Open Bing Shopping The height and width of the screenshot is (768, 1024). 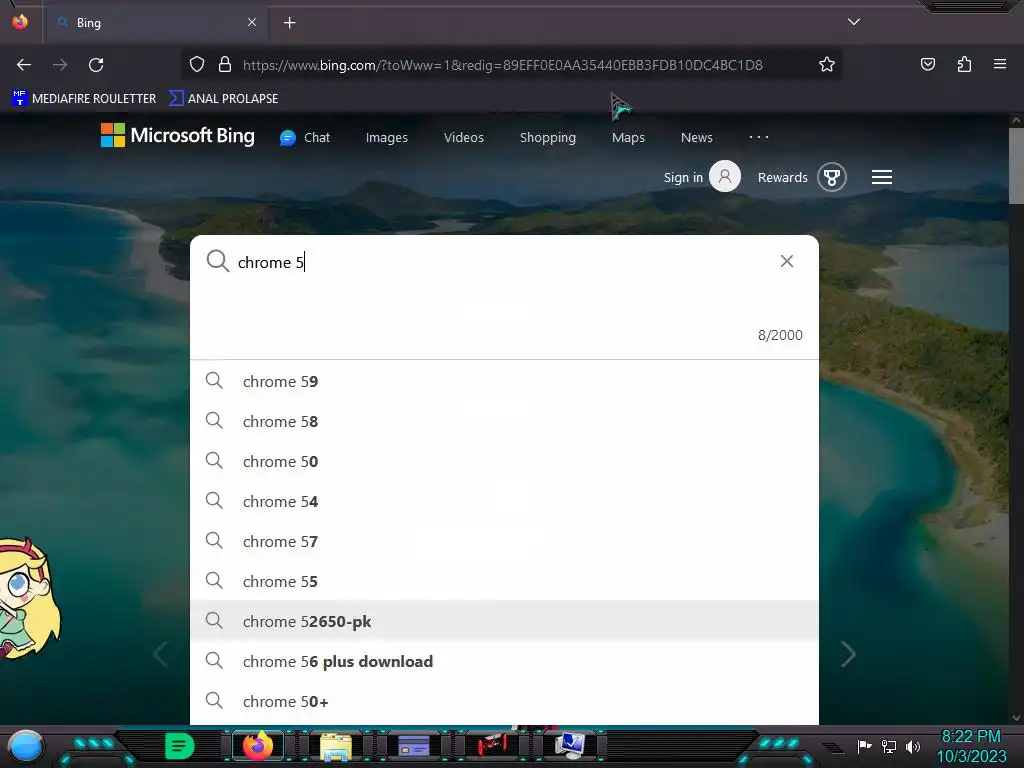pyautogui.click(x=548, y=138)
